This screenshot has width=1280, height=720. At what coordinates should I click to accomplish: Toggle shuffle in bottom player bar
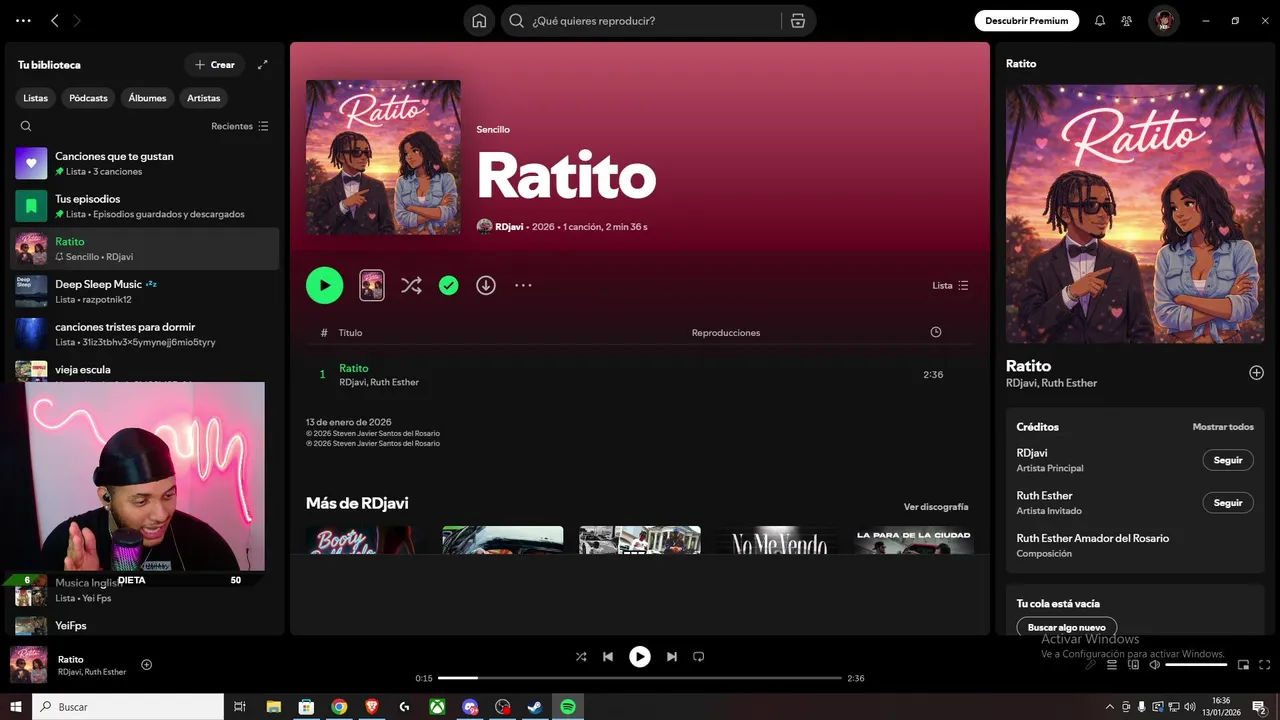pos(581,657)
